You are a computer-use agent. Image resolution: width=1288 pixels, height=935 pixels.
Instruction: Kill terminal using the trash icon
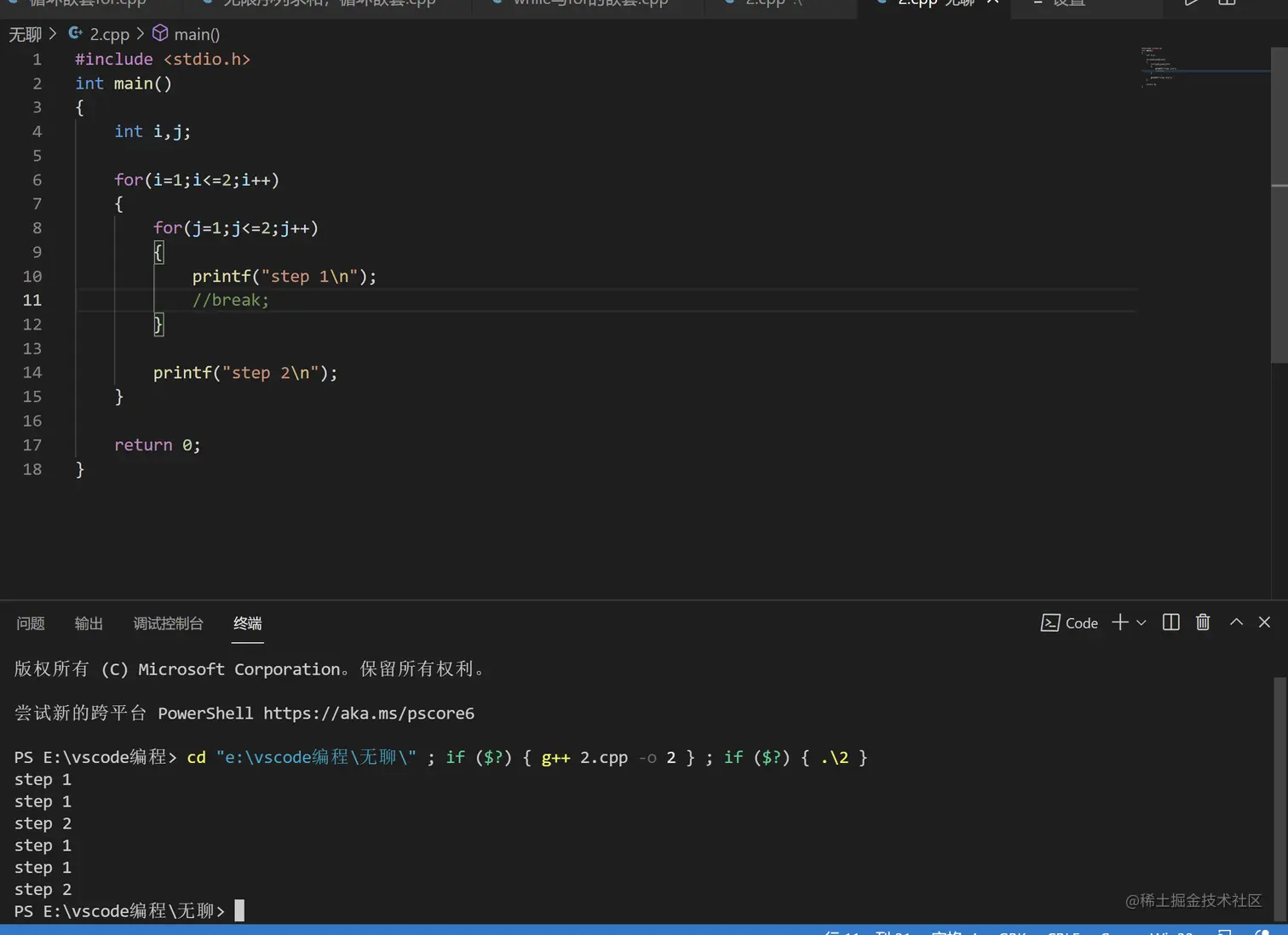coord(1203,622)
